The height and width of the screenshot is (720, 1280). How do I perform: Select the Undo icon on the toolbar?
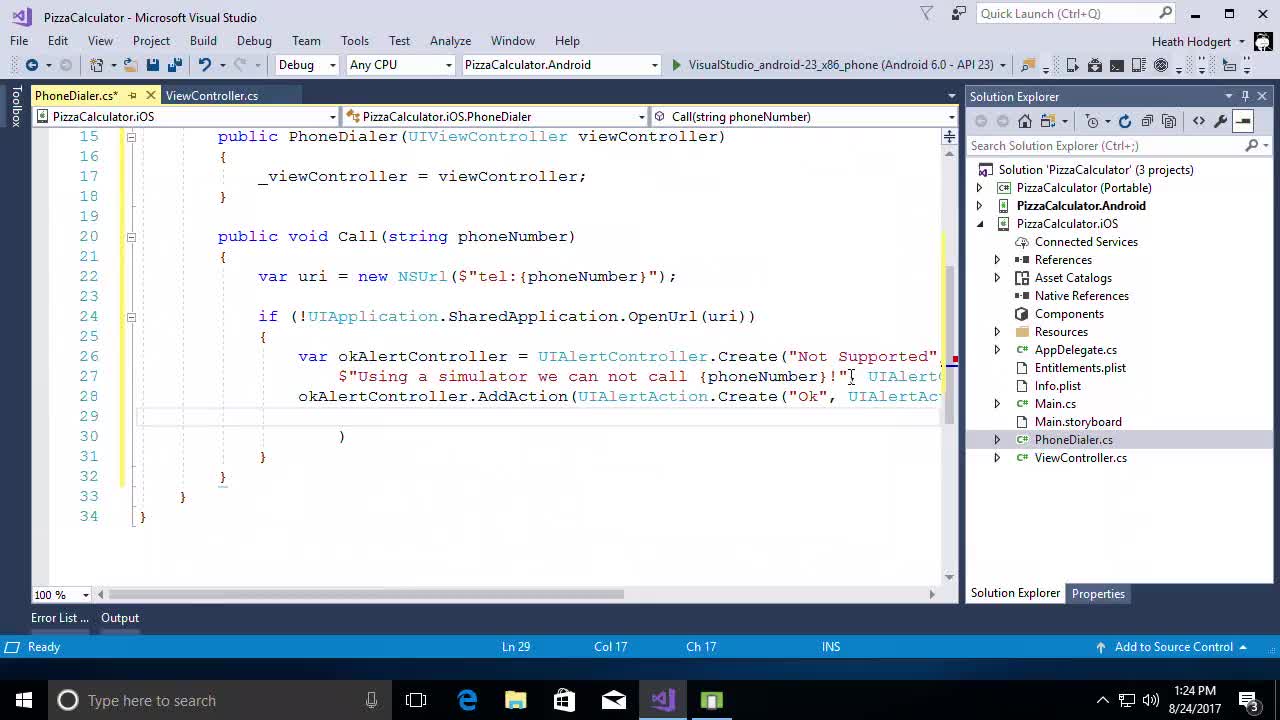(x=206, y=63)
